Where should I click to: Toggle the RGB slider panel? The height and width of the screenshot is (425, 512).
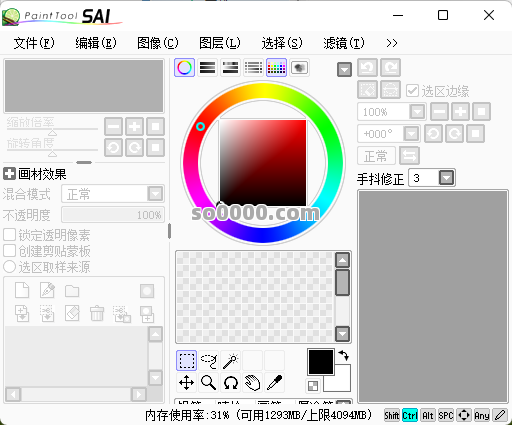[x=207, y=68]
